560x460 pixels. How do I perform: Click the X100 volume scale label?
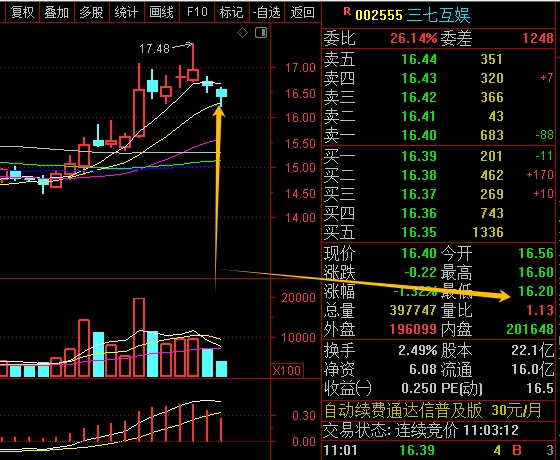pos(287,370)
